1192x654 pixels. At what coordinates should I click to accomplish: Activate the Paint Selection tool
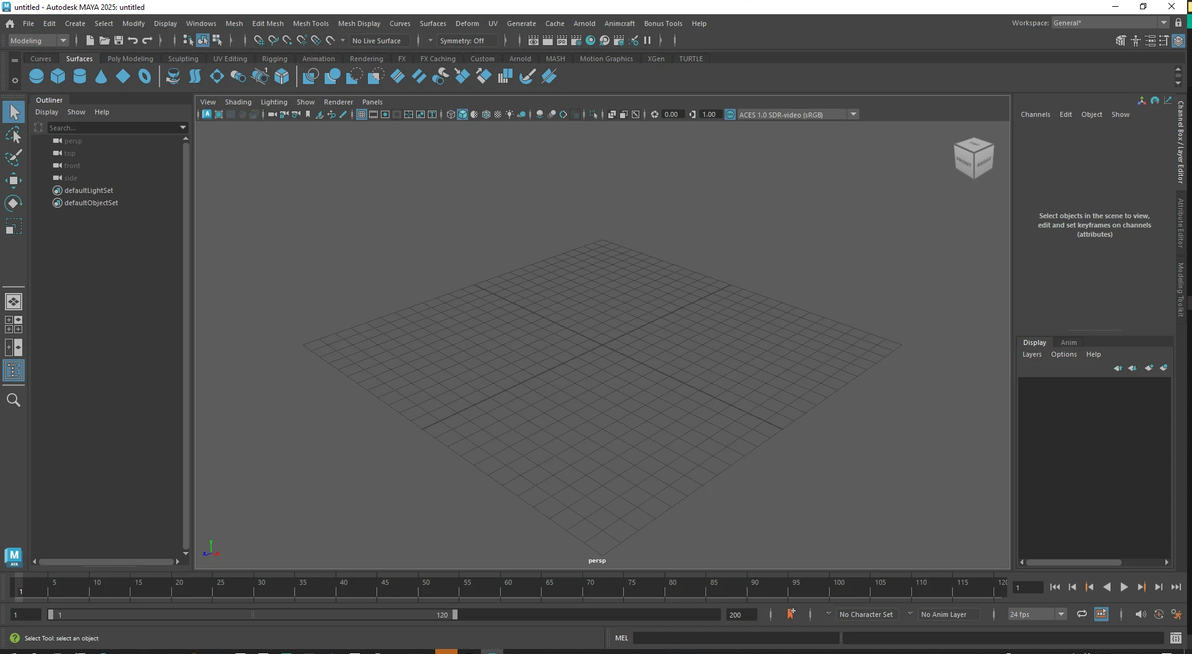click(13, 158)
